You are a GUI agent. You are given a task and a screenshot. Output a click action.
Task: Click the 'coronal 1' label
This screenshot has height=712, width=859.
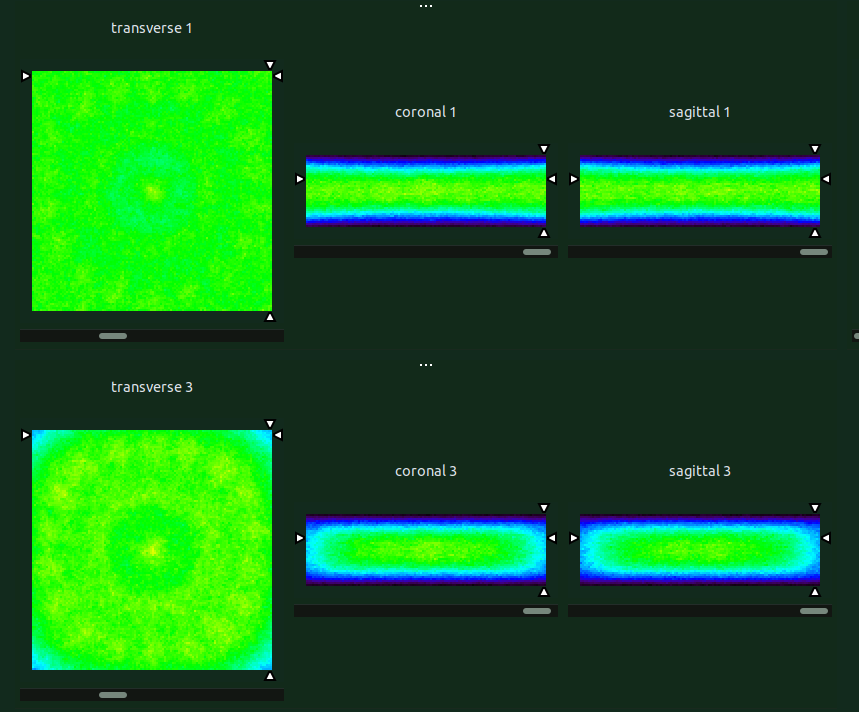pyautogui.click(x=426, y=112)
